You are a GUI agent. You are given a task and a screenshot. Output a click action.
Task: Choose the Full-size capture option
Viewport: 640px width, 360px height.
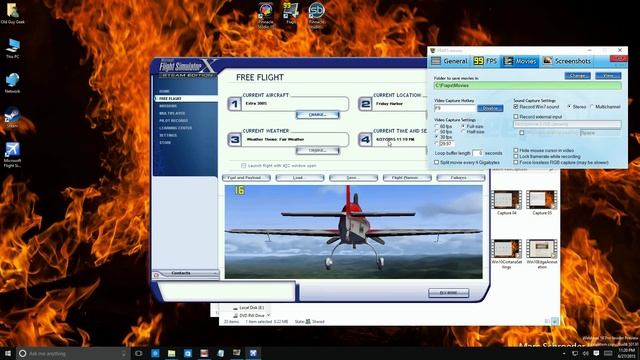[x=463, y=127]
